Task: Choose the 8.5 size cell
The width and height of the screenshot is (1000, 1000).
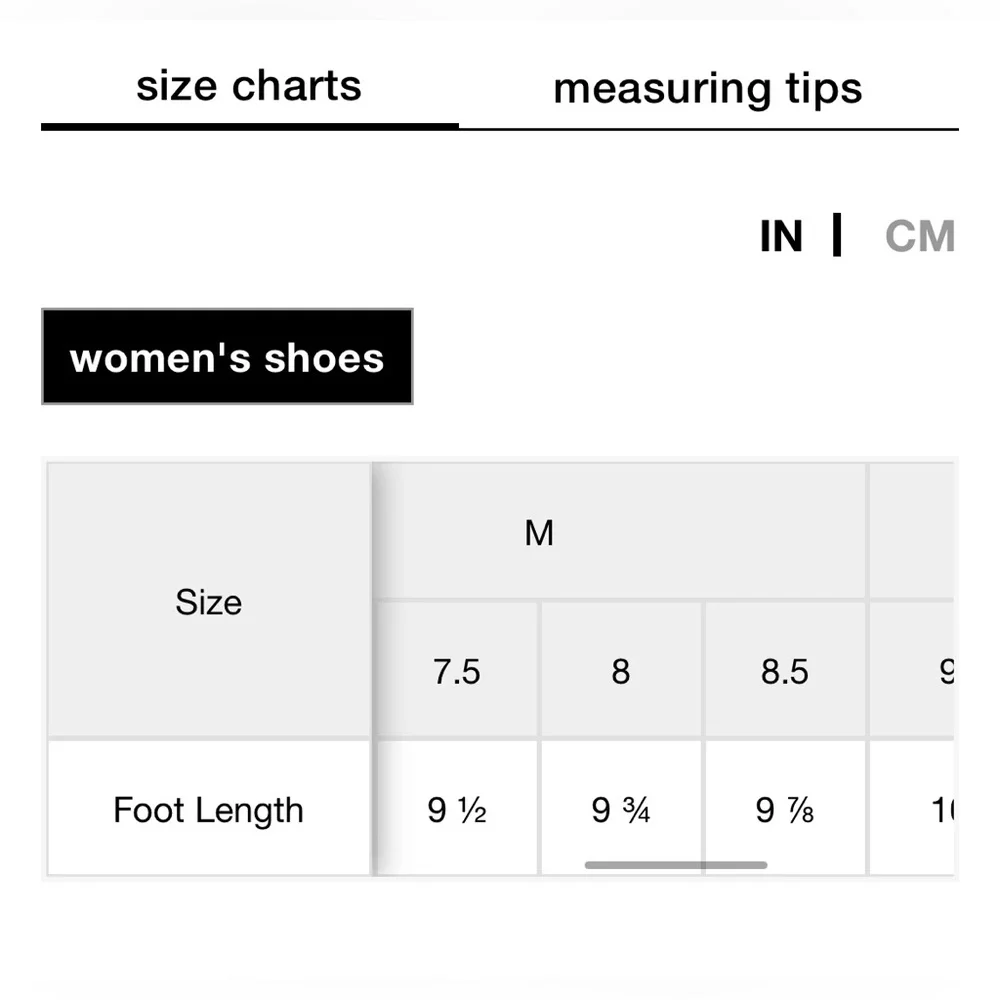Action: point(785,671)
